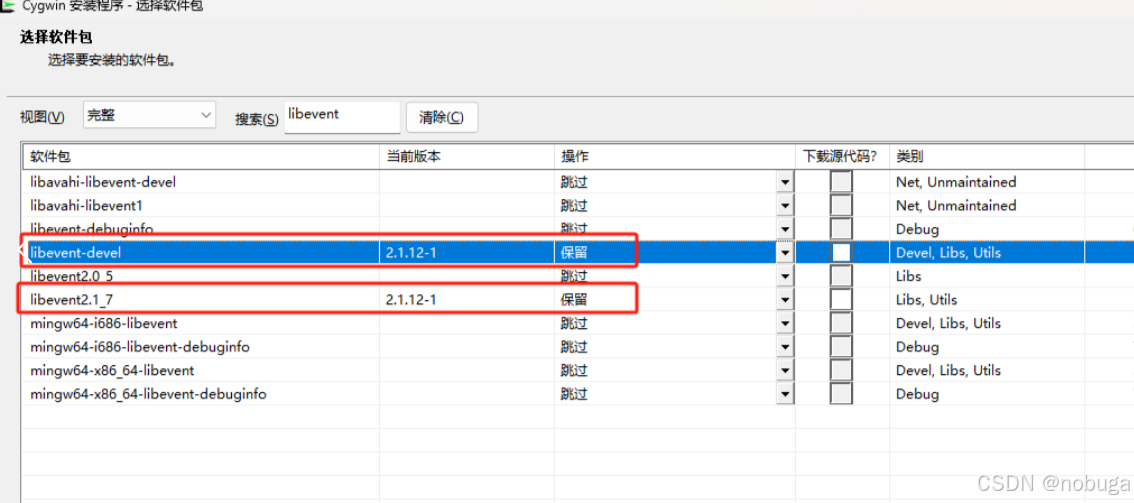Select the mingw64-x86_64-libevent package name

(x=112, y=371)
